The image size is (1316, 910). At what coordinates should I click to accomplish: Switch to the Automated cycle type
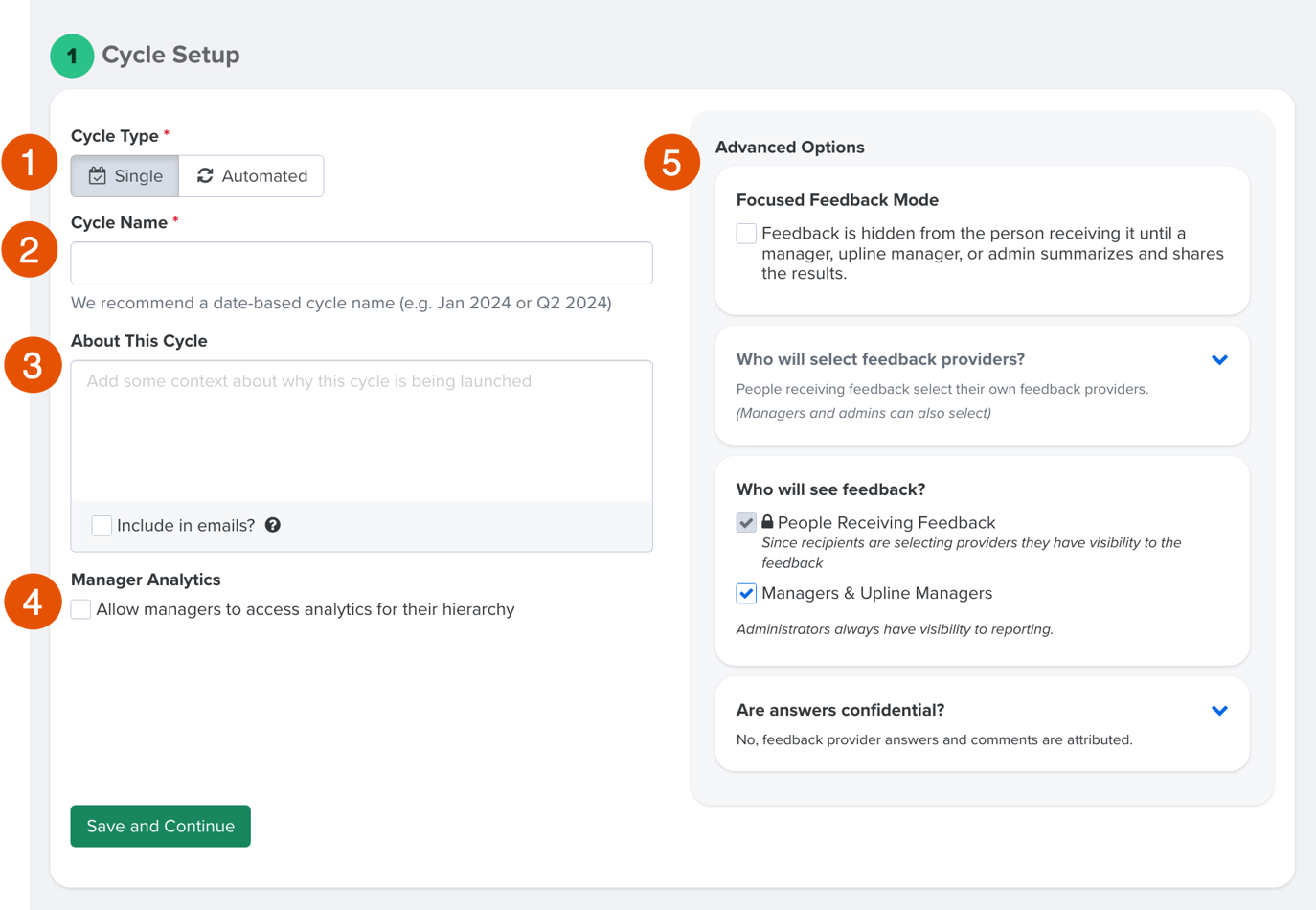[x=250, y=175]
